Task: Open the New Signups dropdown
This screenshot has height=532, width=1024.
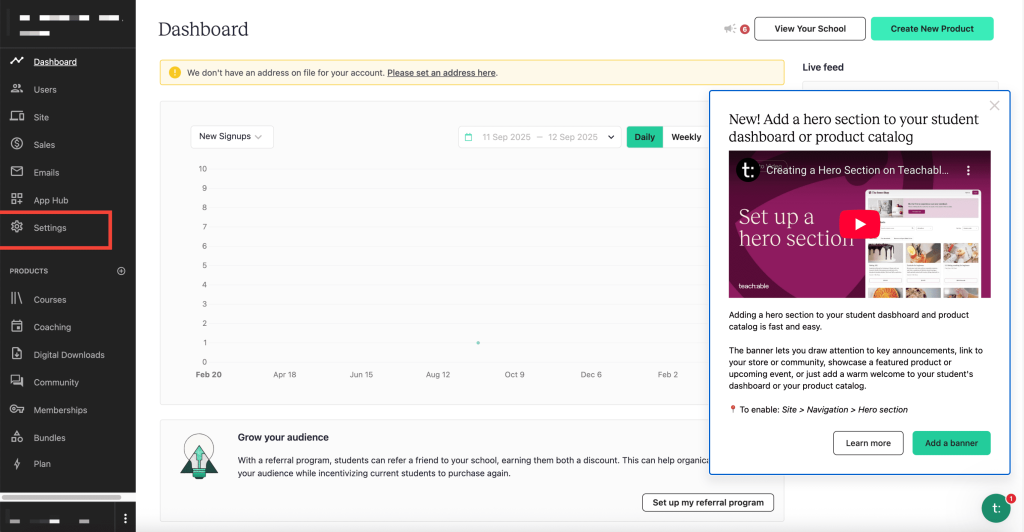Action: coord(231,137)
